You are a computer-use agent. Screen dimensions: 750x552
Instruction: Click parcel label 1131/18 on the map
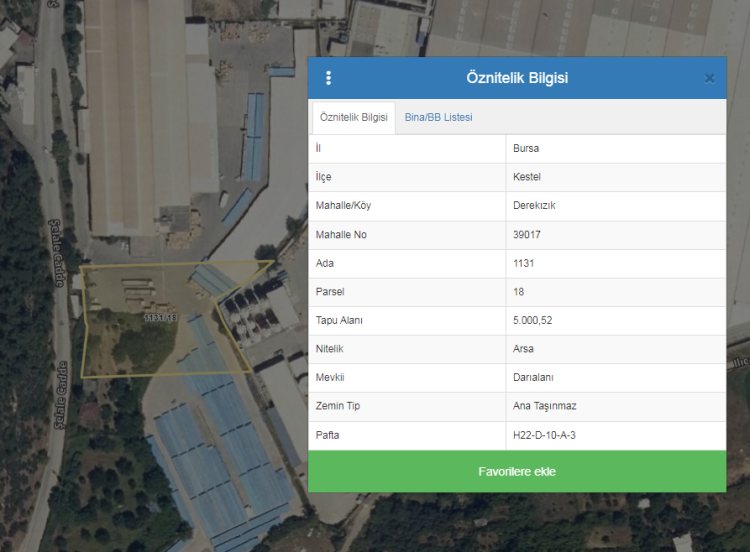click(x=160, y=317)
